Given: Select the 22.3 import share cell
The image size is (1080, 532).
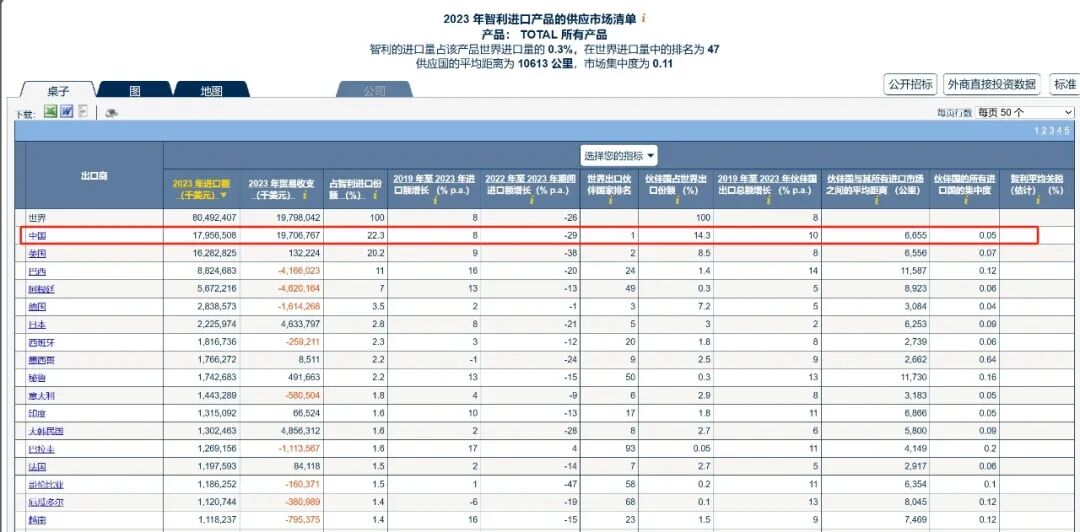Looking at the screenshot, I should point(375,236).
